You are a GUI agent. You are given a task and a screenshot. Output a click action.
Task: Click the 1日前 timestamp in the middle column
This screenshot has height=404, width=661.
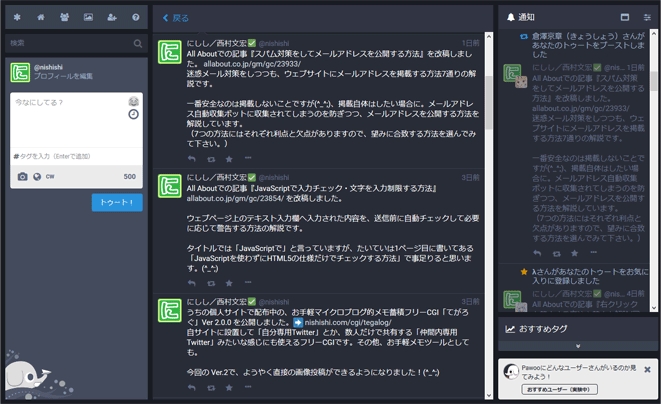[470, 43]
